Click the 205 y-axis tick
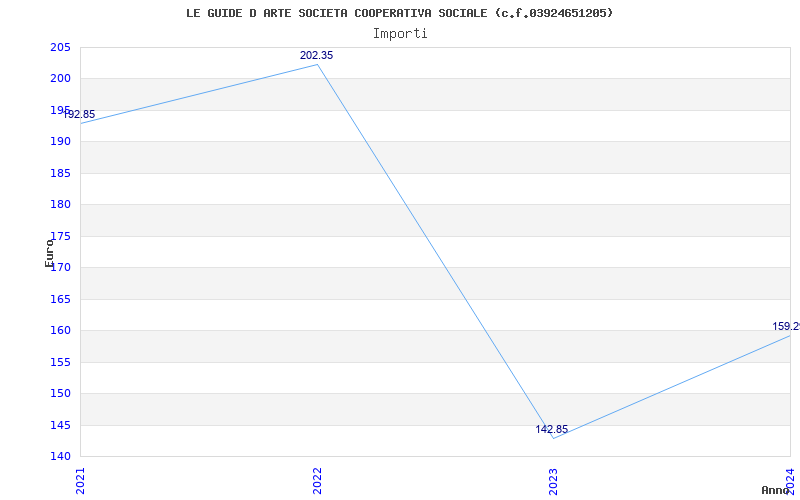Viewport: 800px width, 500px height. click(60, 47)
